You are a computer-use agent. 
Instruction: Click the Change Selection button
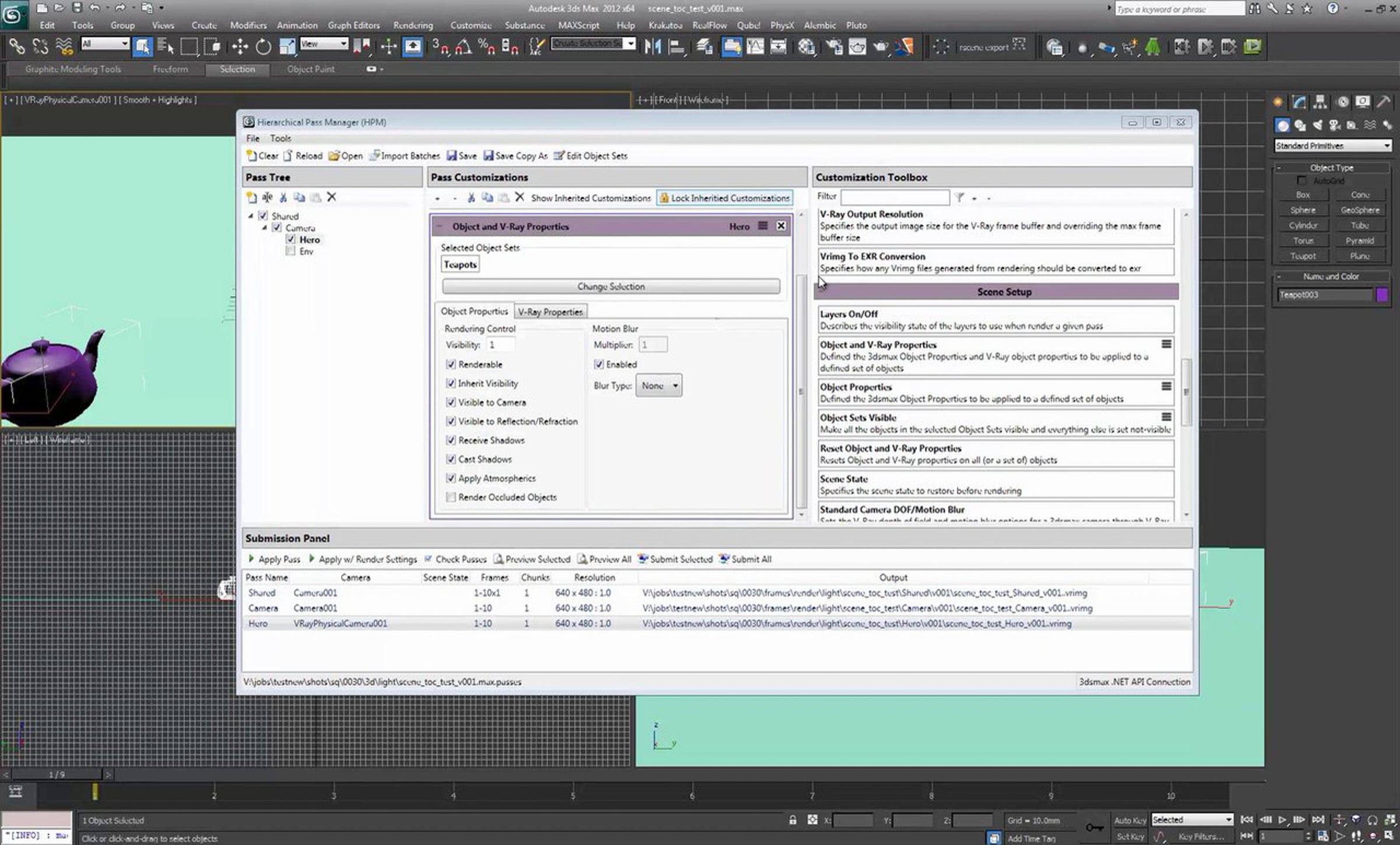click(x=611, y=286)
